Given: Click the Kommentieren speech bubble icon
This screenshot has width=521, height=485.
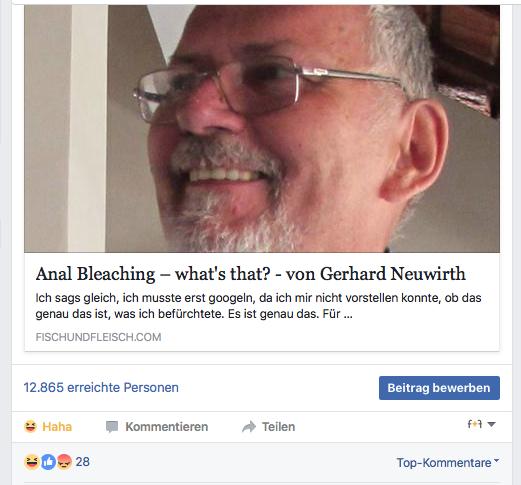Looking at the screenshot, I should click(x=112, y=427).
